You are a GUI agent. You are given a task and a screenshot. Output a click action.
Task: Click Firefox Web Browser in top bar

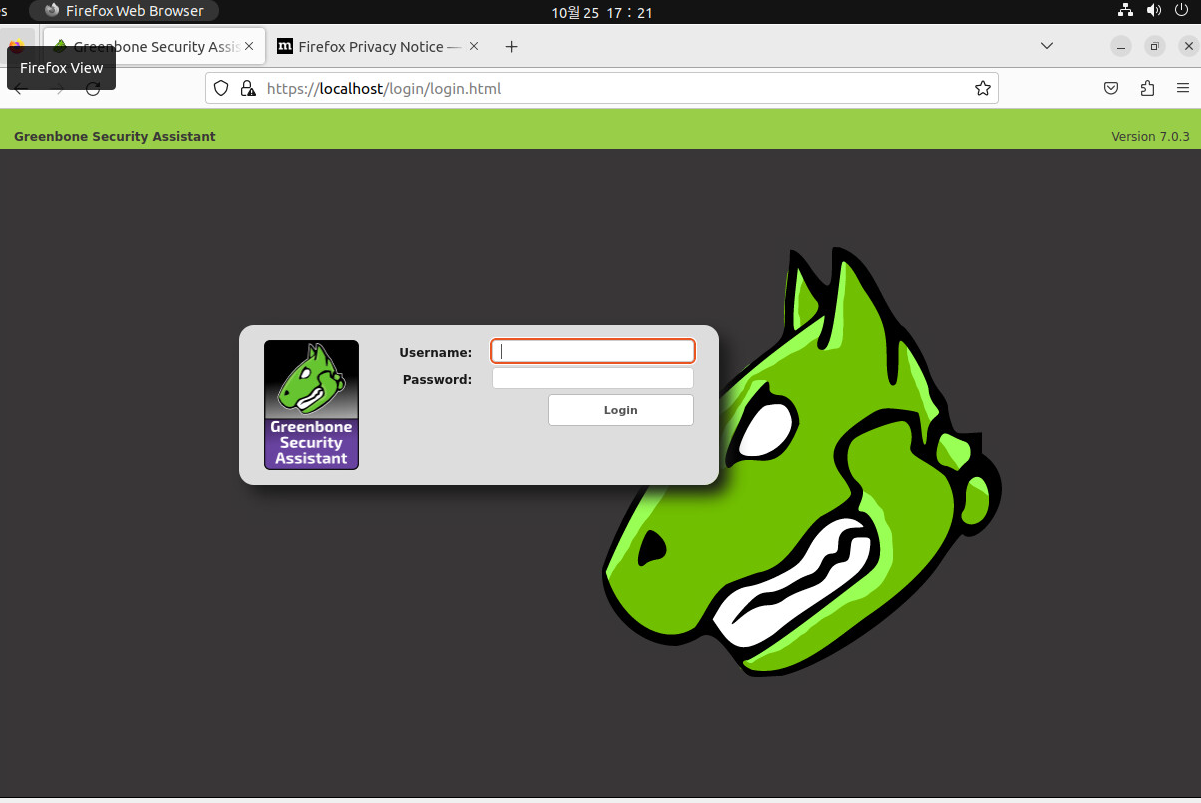pos(124,11)
